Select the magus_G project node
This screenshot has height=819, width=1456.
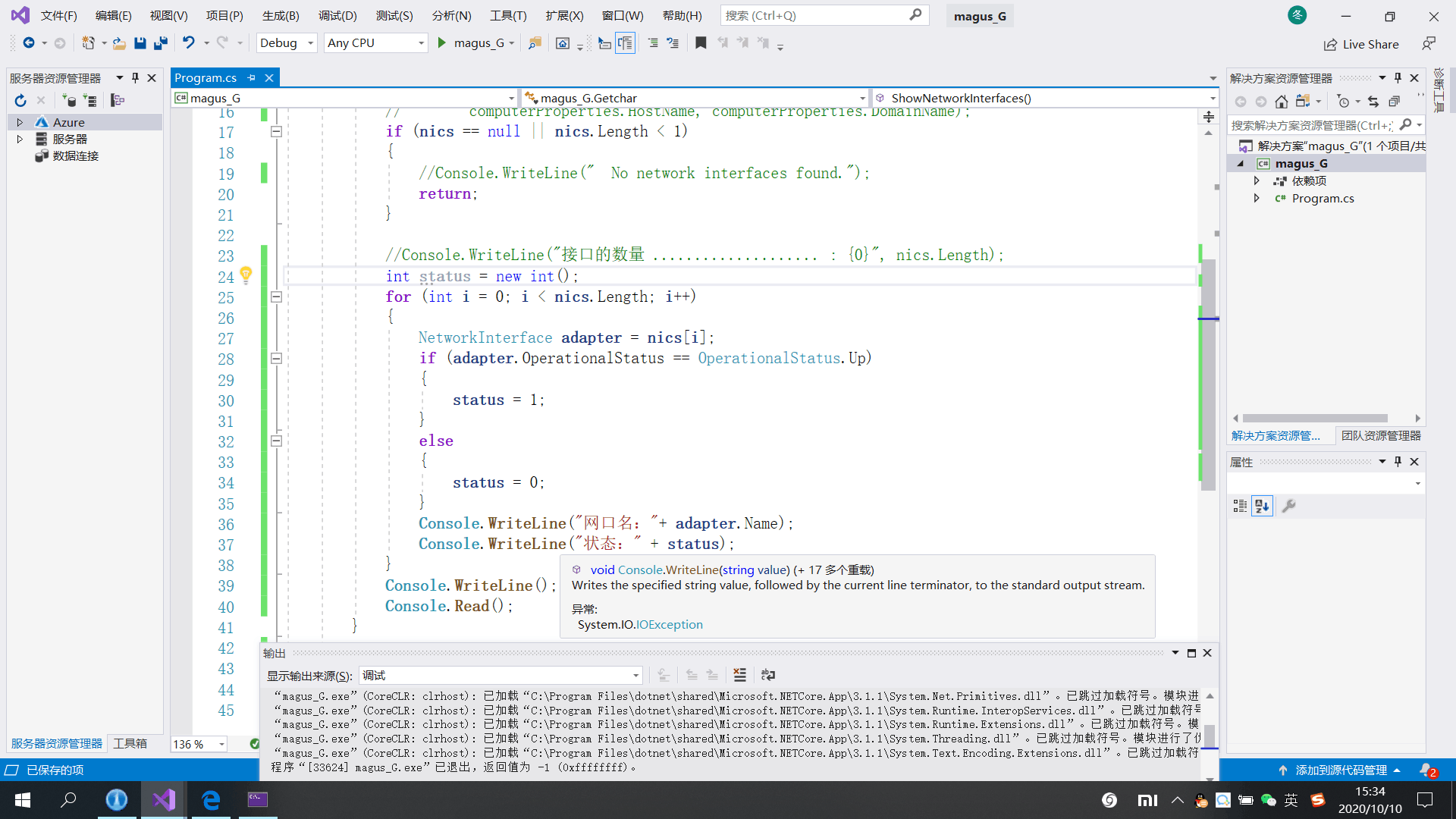click(x=1301, y=163)
